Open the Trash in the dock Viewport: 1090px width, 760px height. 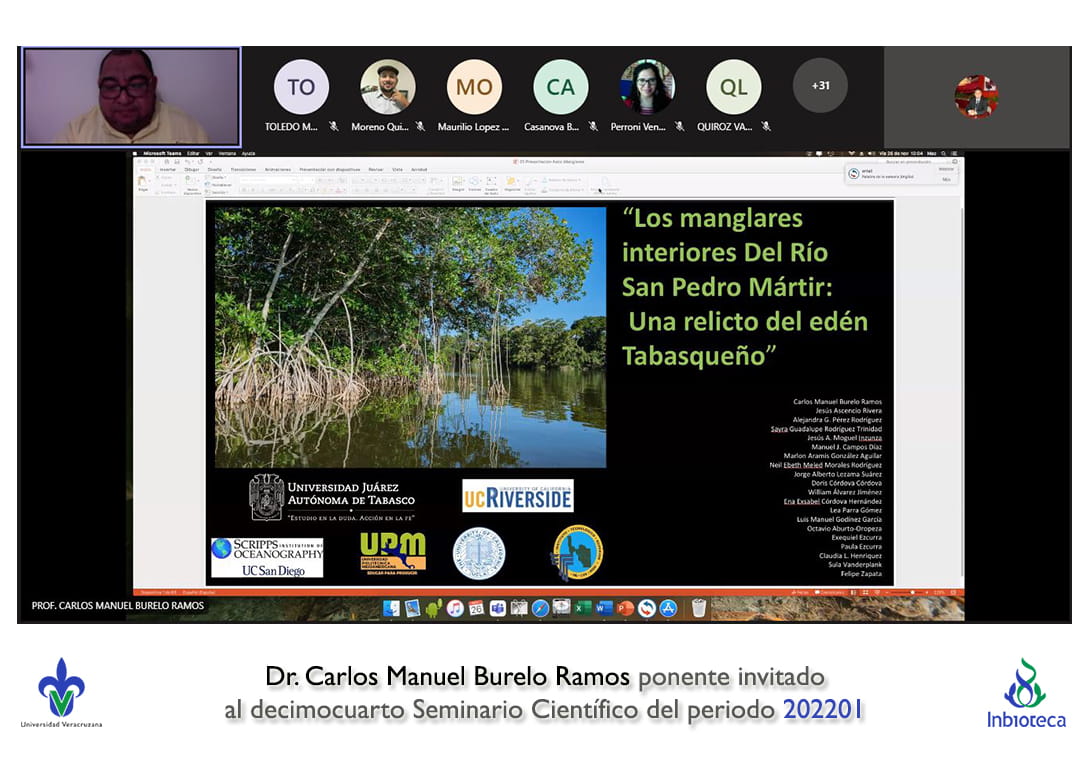click(699, 608)
